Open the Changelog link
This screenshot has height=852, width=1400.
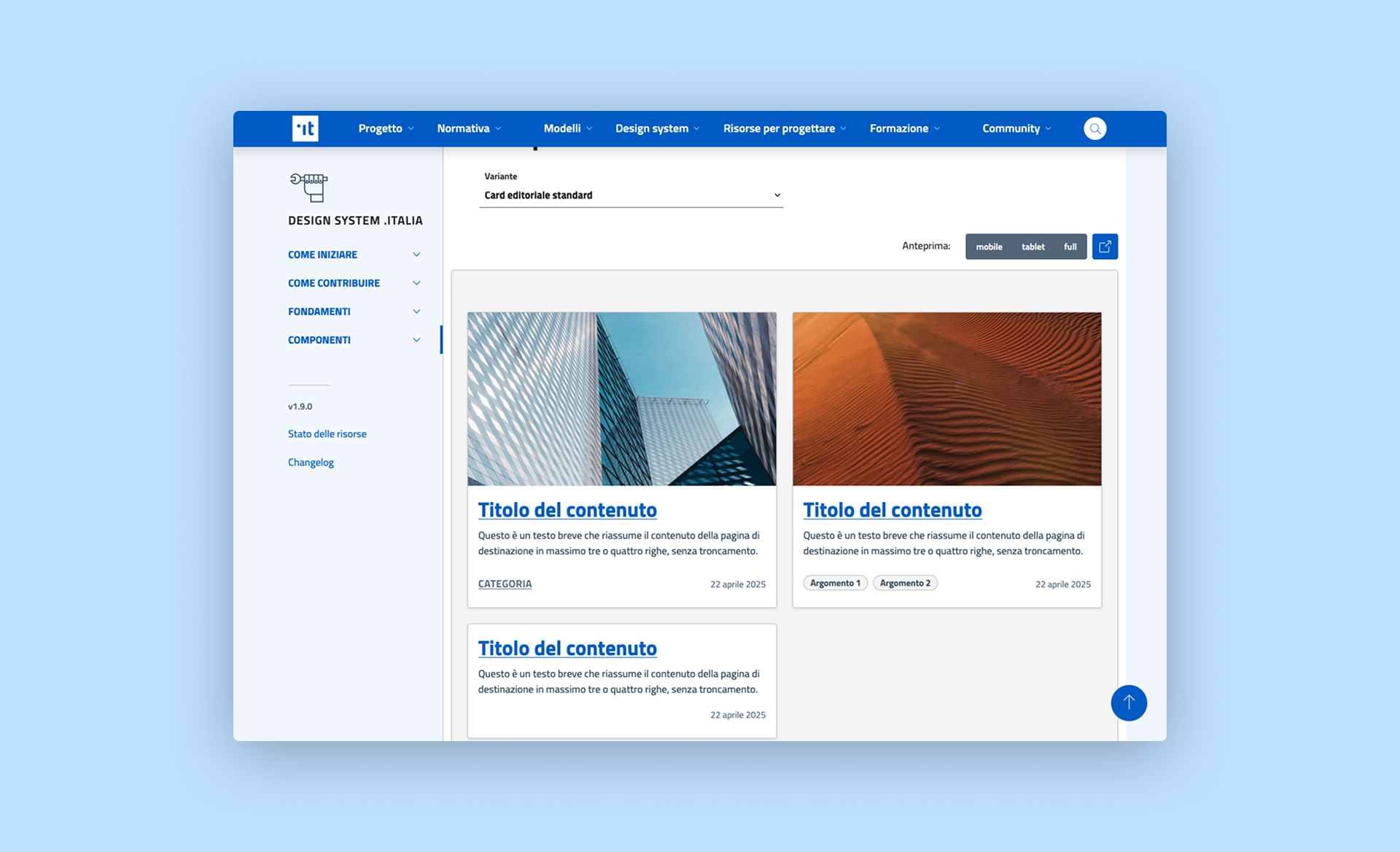pos(311,462)
